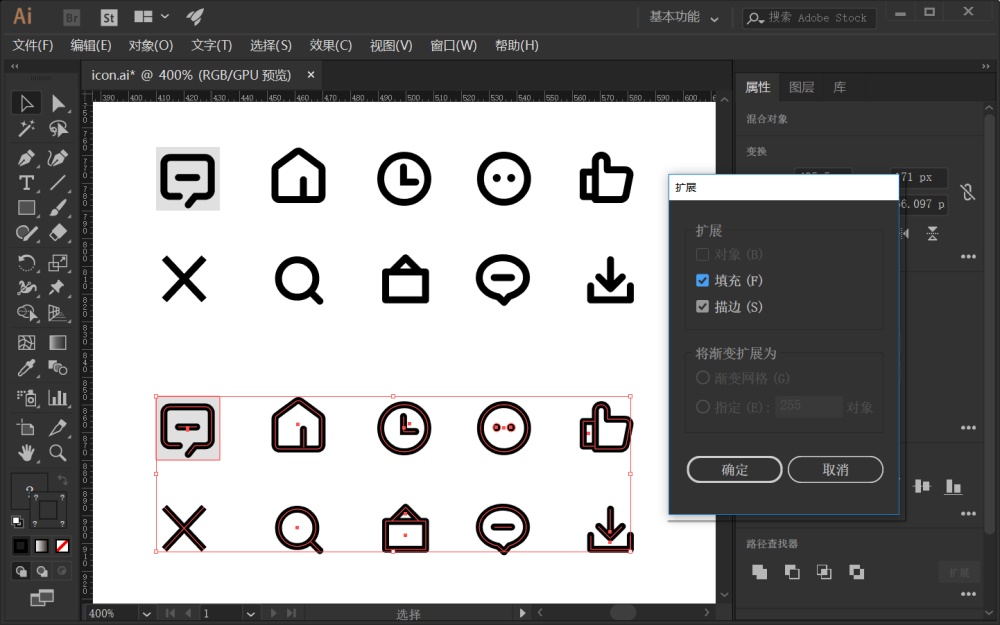Select the Rotate tool
This screenshot has width=1000, height=625.
tap(27, 263)
